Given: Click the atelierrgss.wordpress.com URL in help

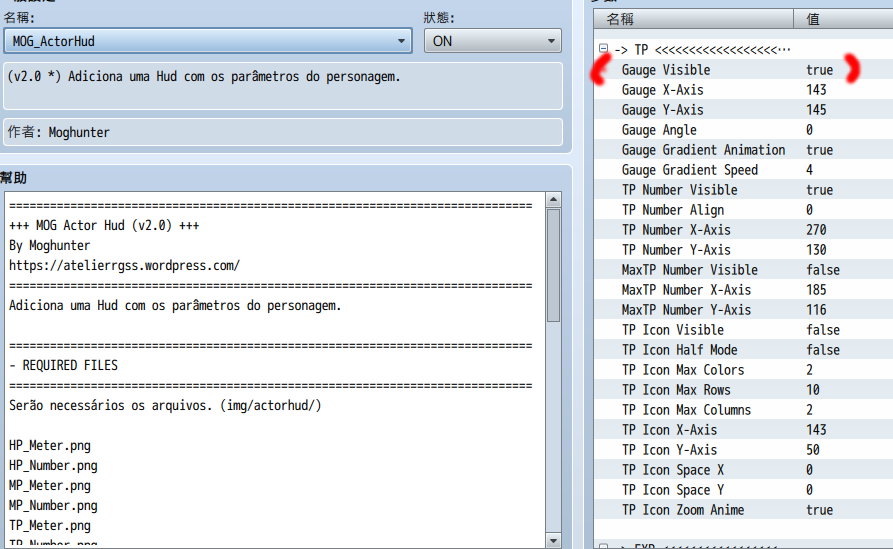Looking at the screenshot, I should (x=125, y=265).
